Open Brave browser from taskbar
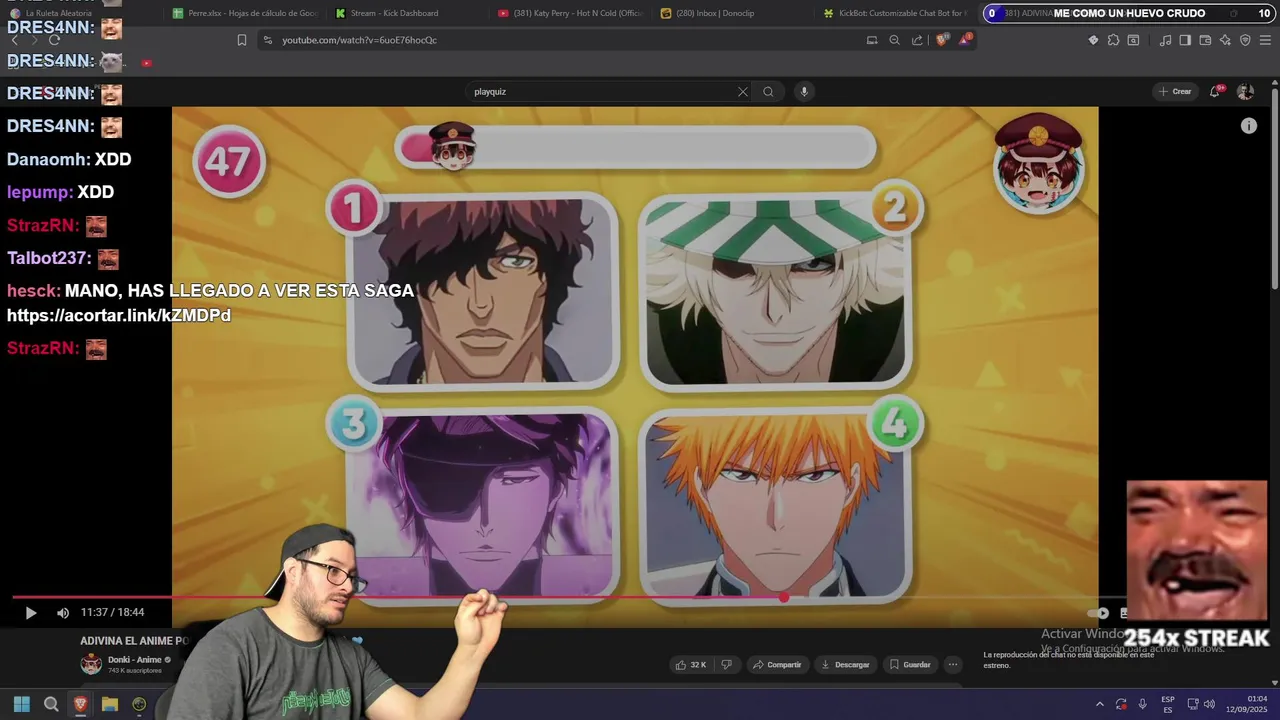The image size is (1280, 720). tap(81, 704)
